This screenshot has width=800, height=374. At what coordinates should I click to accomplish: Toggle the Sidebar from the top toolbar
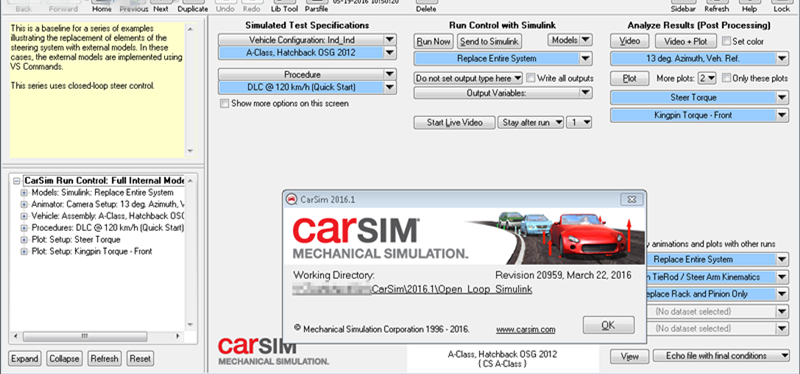point(684,7)
